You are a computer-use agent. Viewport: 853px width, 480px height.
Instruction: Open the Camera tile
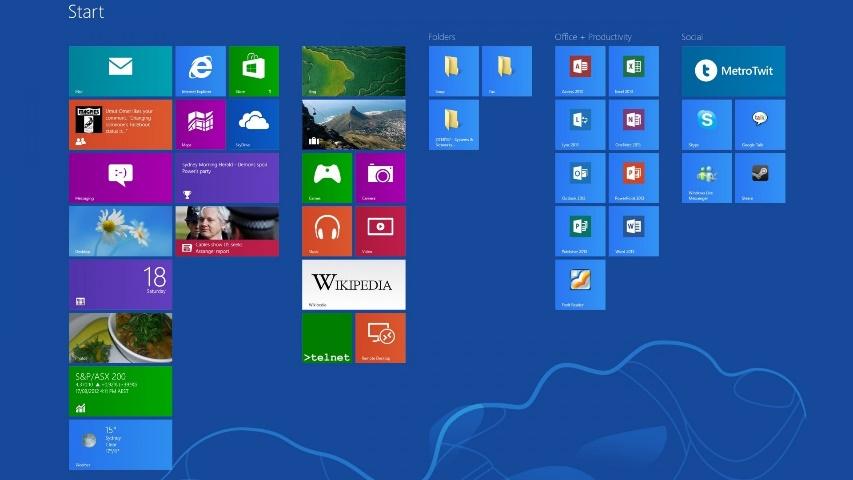pos(380,178)
